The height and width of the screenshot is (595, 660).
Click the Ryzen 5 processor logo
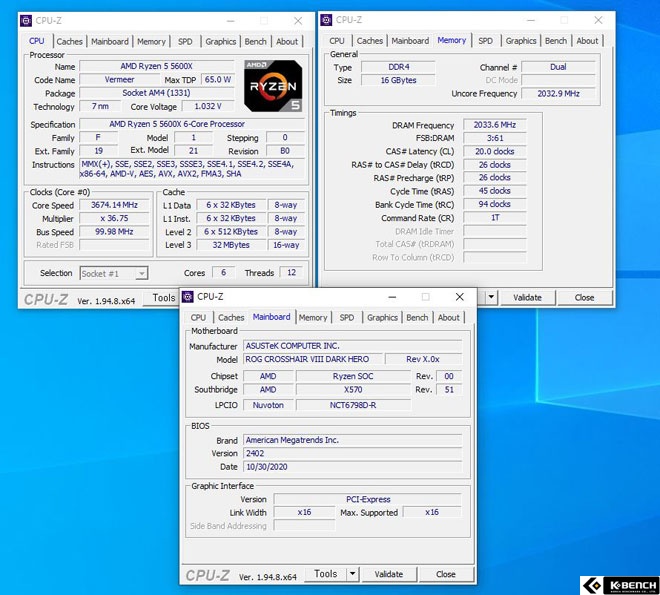(273, 86)
